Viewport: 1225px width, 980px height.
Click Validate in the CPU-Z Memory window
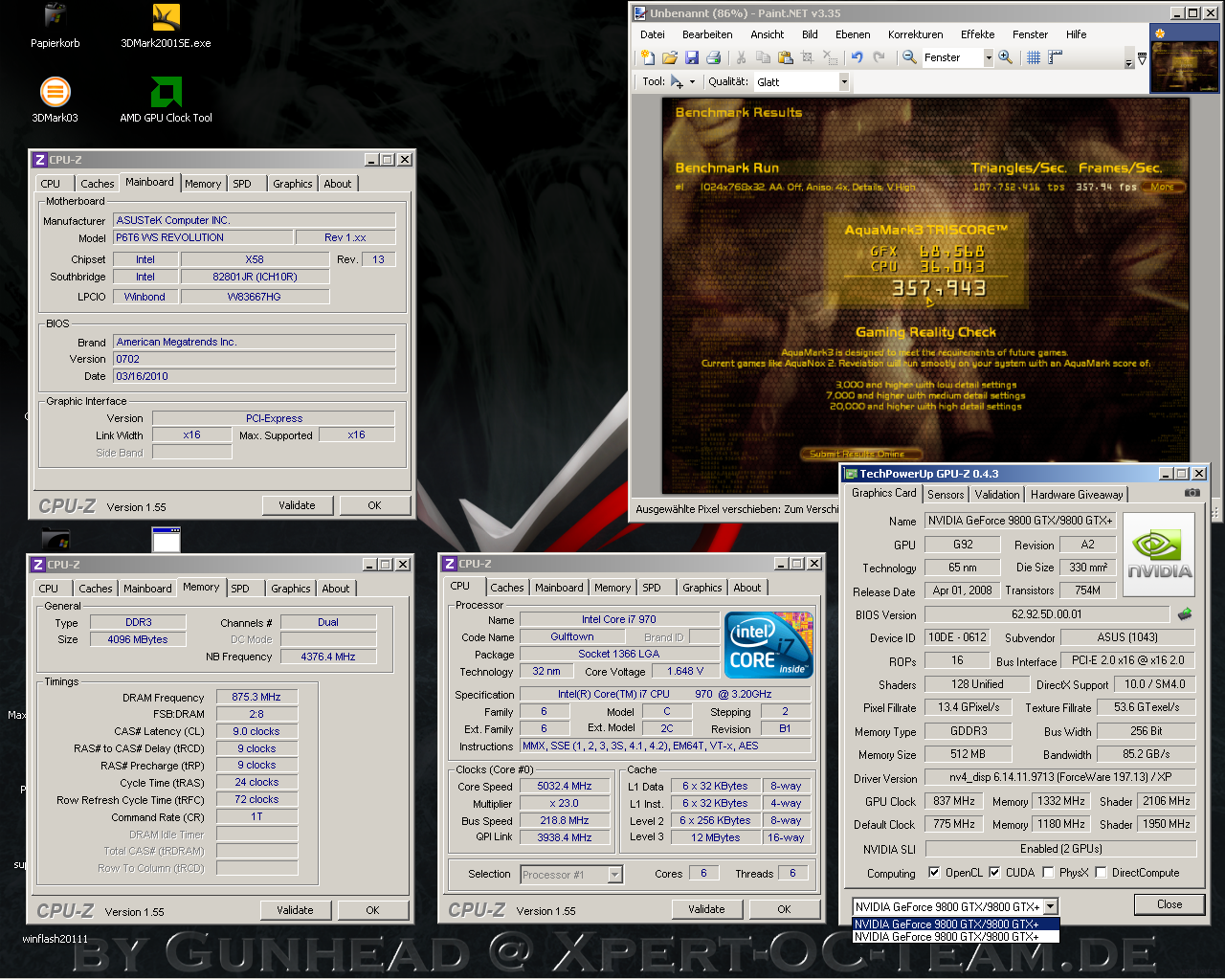click(295, 910)
